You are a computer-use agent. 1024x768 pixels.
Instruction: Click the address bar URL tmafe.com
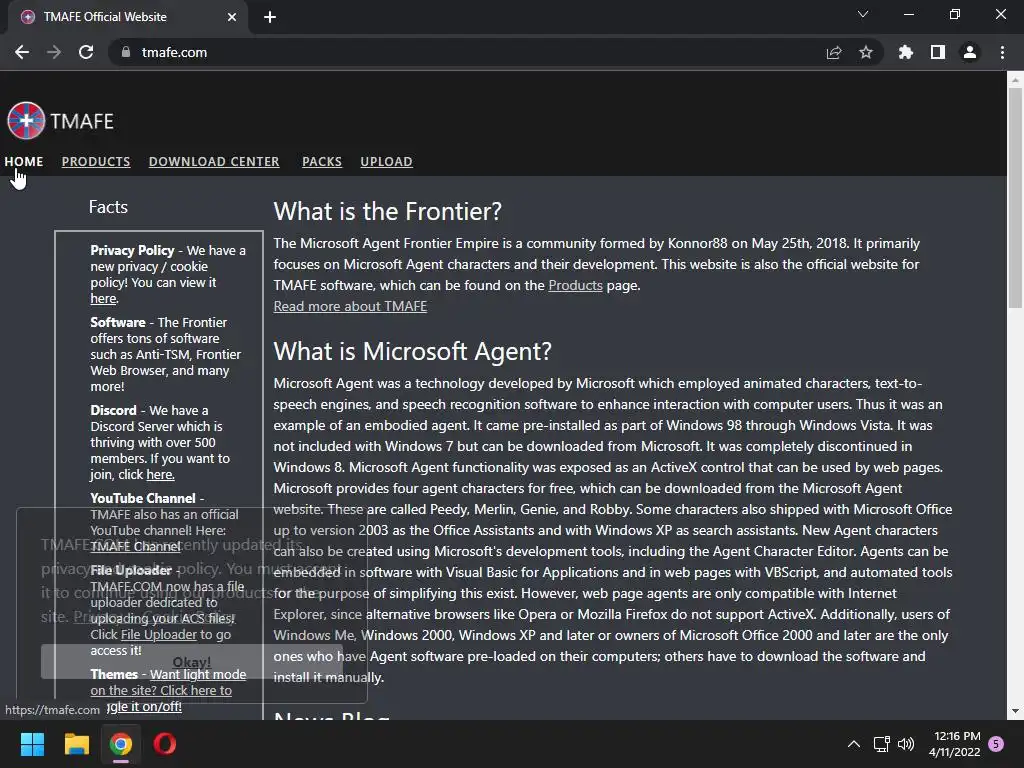click(174, 52)
